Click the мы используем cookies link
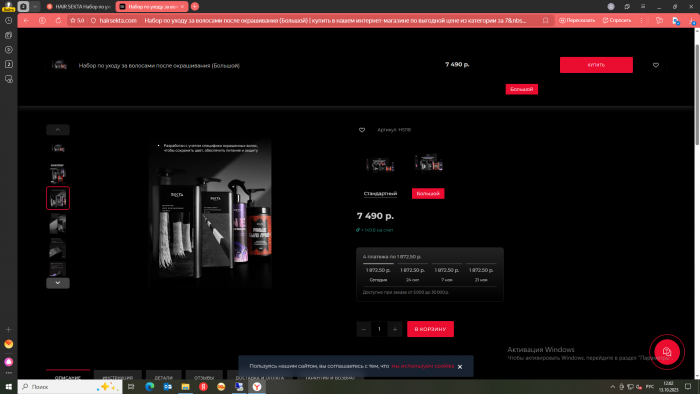Viewport: 700px width, 394px height. coord(423,366)
